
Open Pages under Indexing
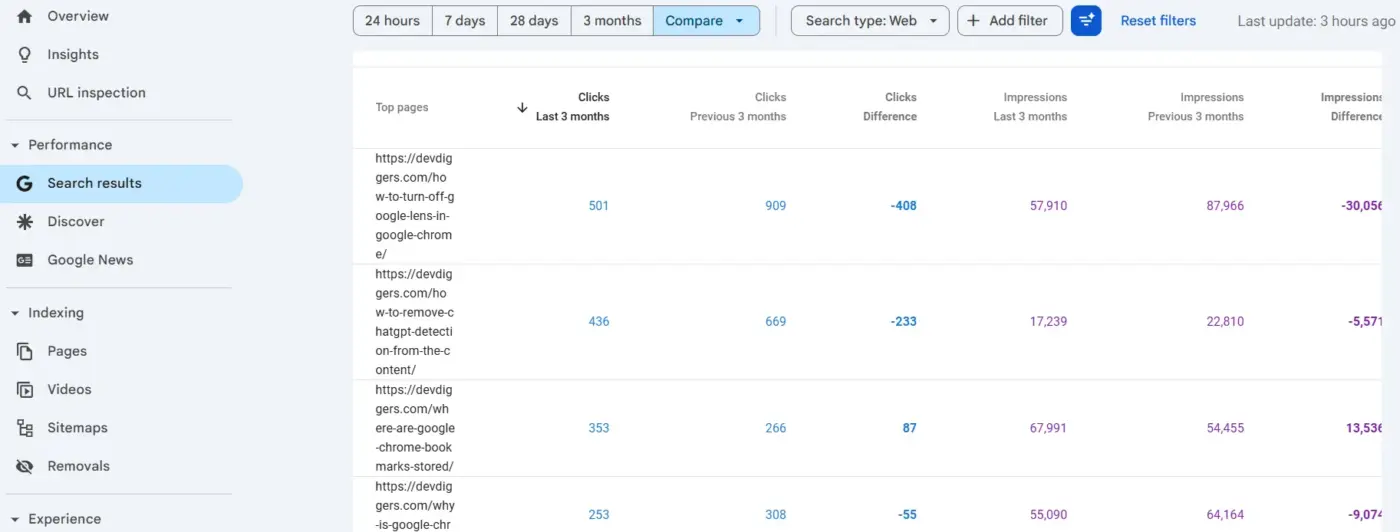point(67,351)
